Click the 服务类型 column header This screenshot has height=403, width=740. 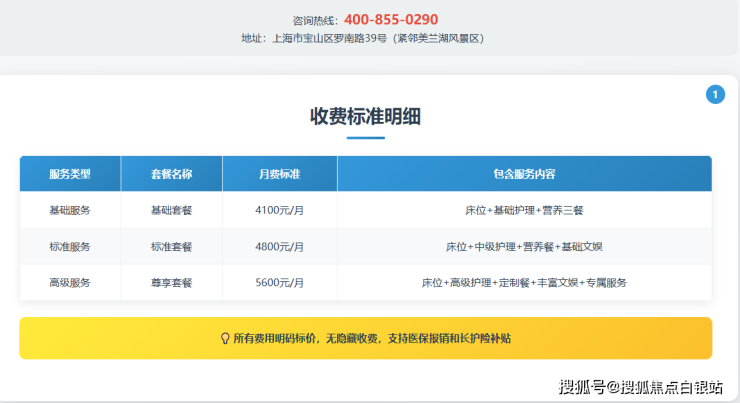(x=70, y=174)
